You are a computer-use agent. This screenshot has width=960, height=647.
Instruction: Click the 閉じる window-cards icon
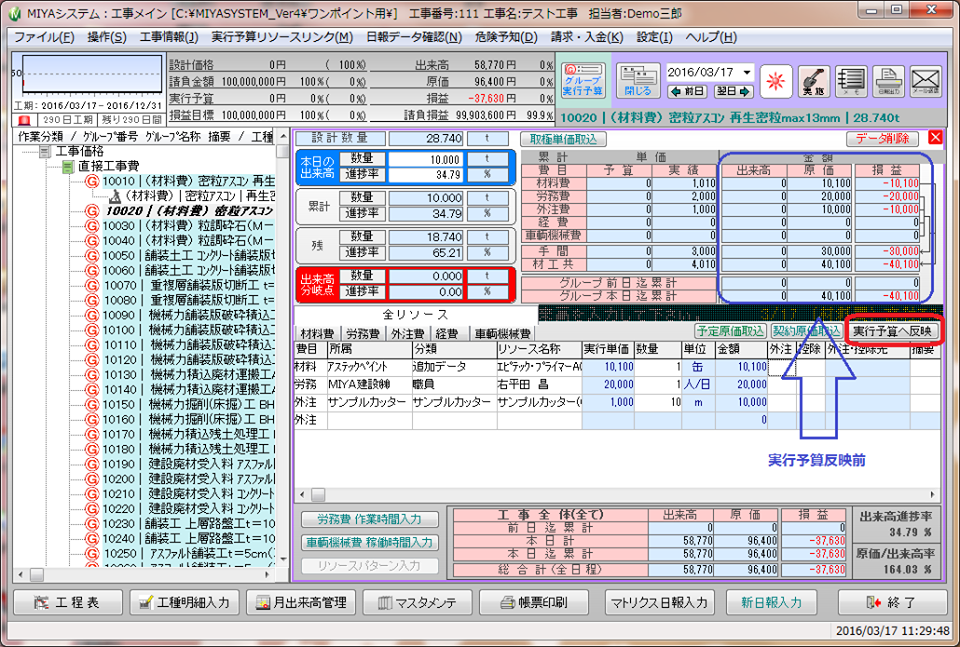pyautogui.click(x=638, y=80)
